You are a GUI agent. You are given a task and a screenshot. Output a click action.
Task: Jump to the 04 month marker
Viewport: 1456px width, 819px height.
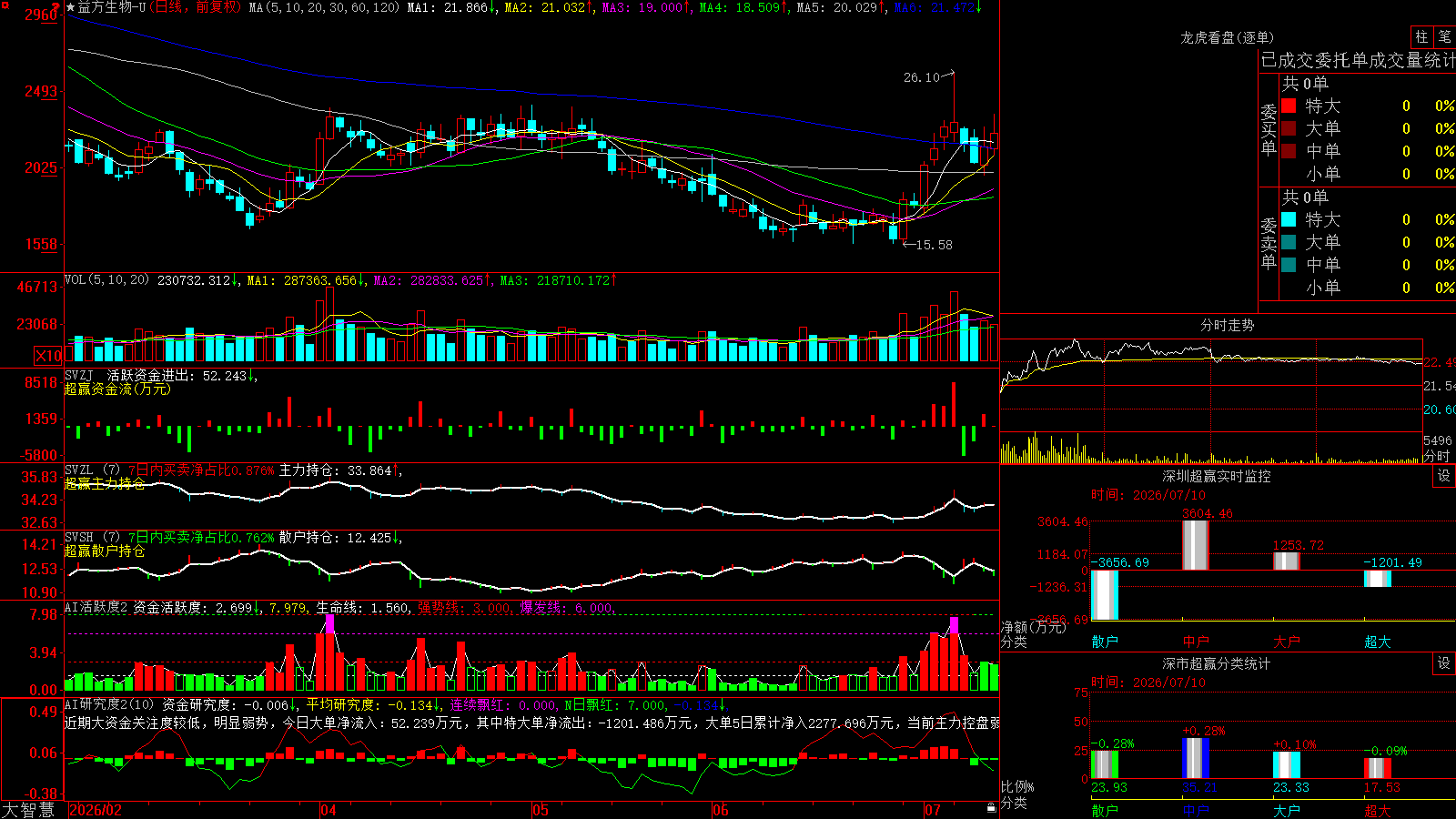point(329,810)
